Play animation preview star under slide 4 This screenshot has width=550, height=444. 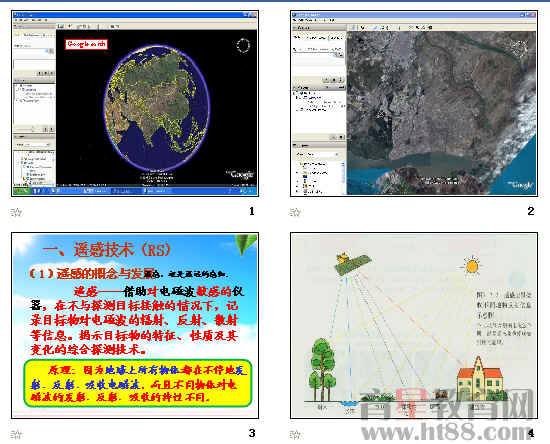coord(295,435)
